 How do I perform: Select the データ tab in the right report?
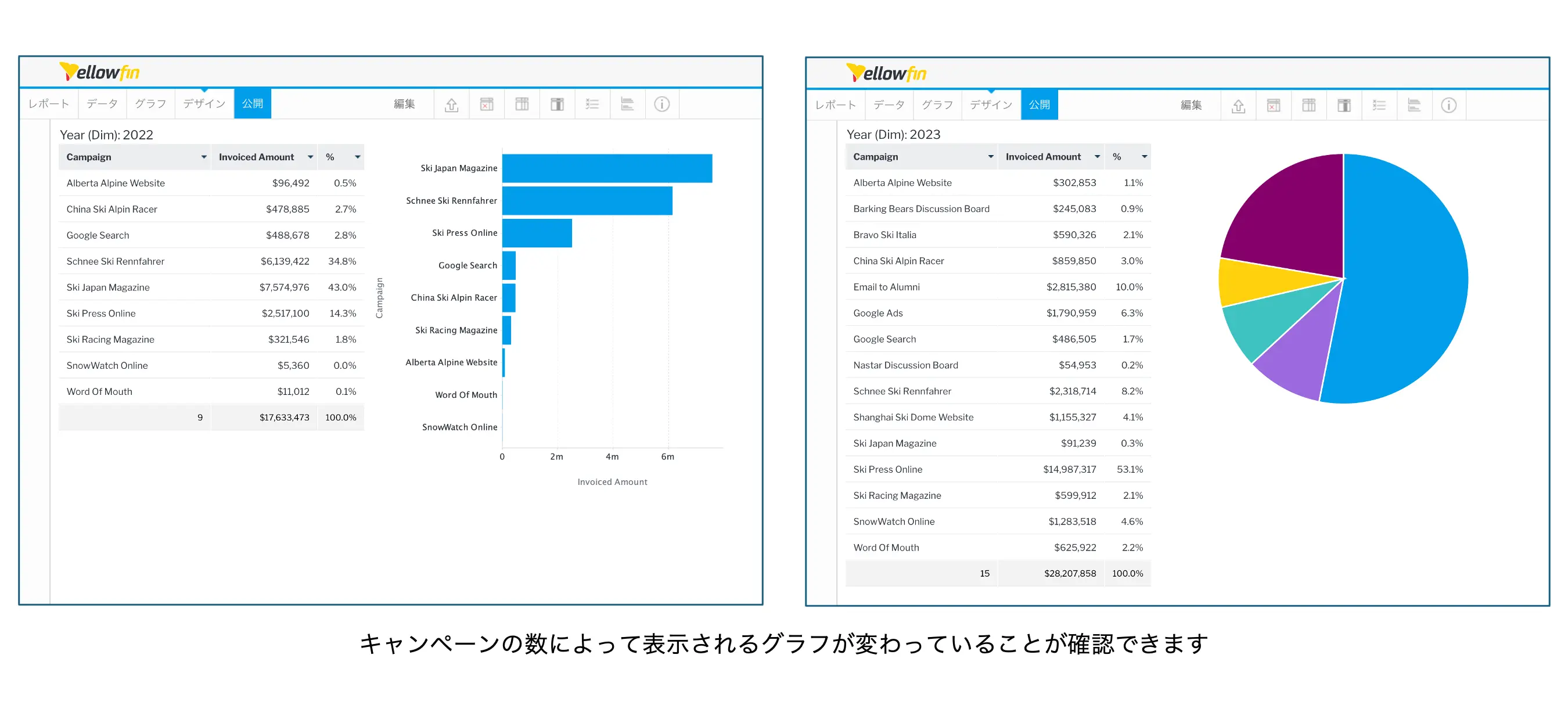[x=889, y=105]
